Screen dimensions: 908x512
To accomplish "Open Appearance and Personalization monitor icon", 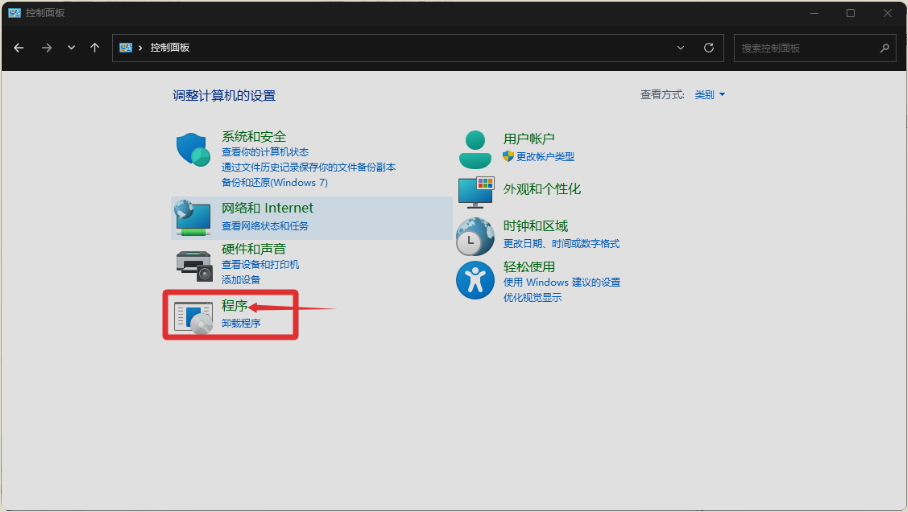I will pos(475,190).
